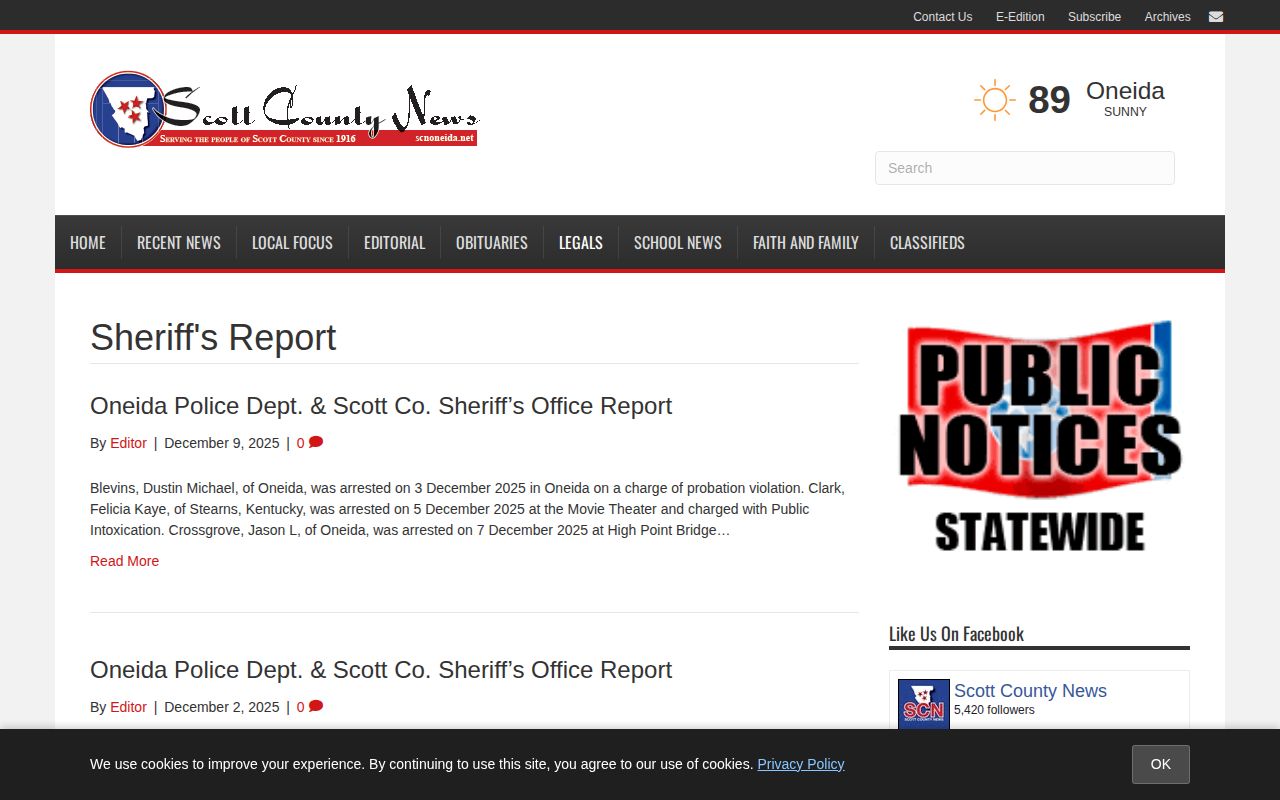Open the E-Edition link
The height and width of the screenshot is (800, 1280).
tap(1020, 17)
